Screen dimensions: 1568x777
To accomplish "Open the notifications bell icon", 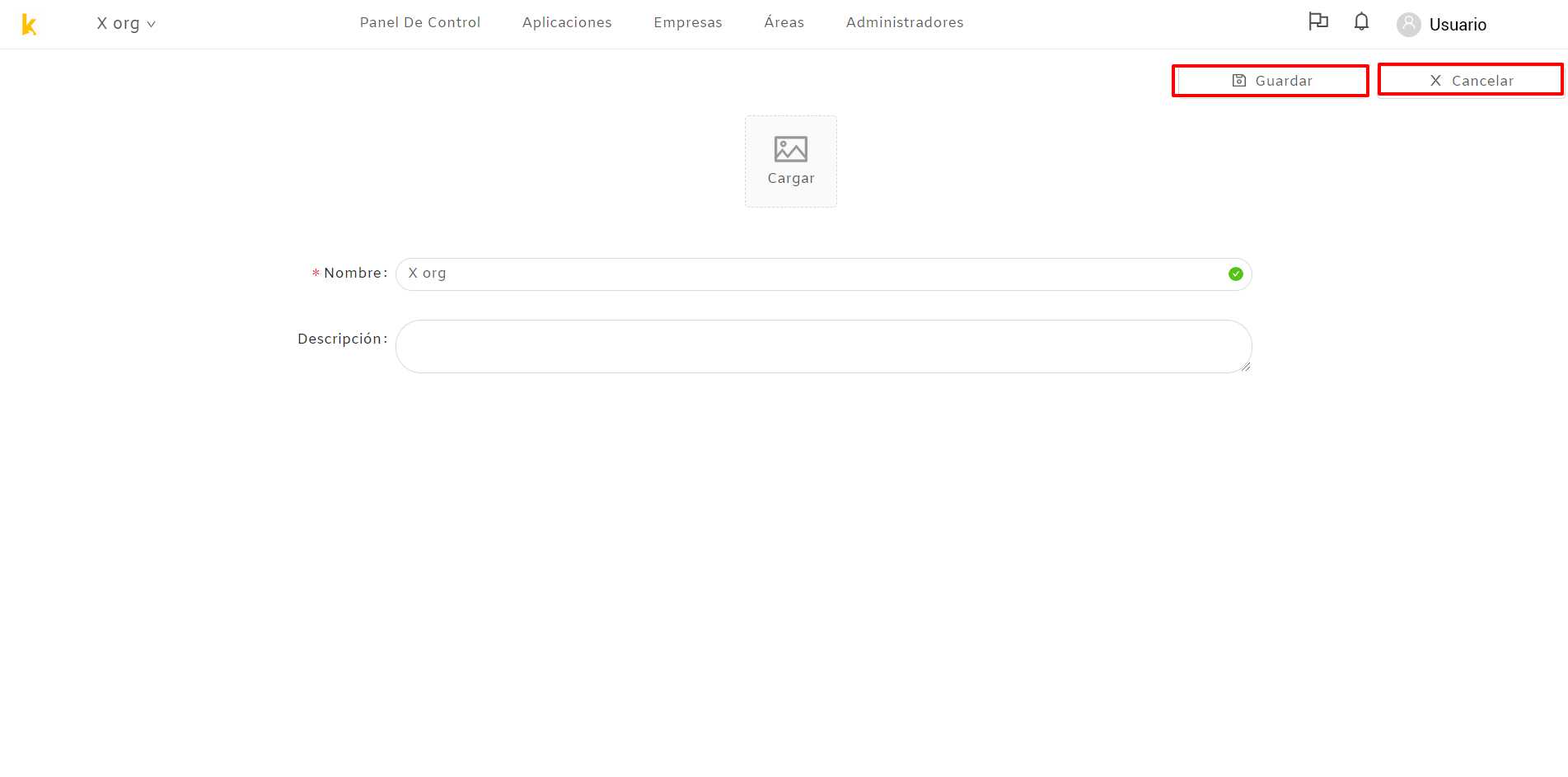I will [x=1361, y=21].
